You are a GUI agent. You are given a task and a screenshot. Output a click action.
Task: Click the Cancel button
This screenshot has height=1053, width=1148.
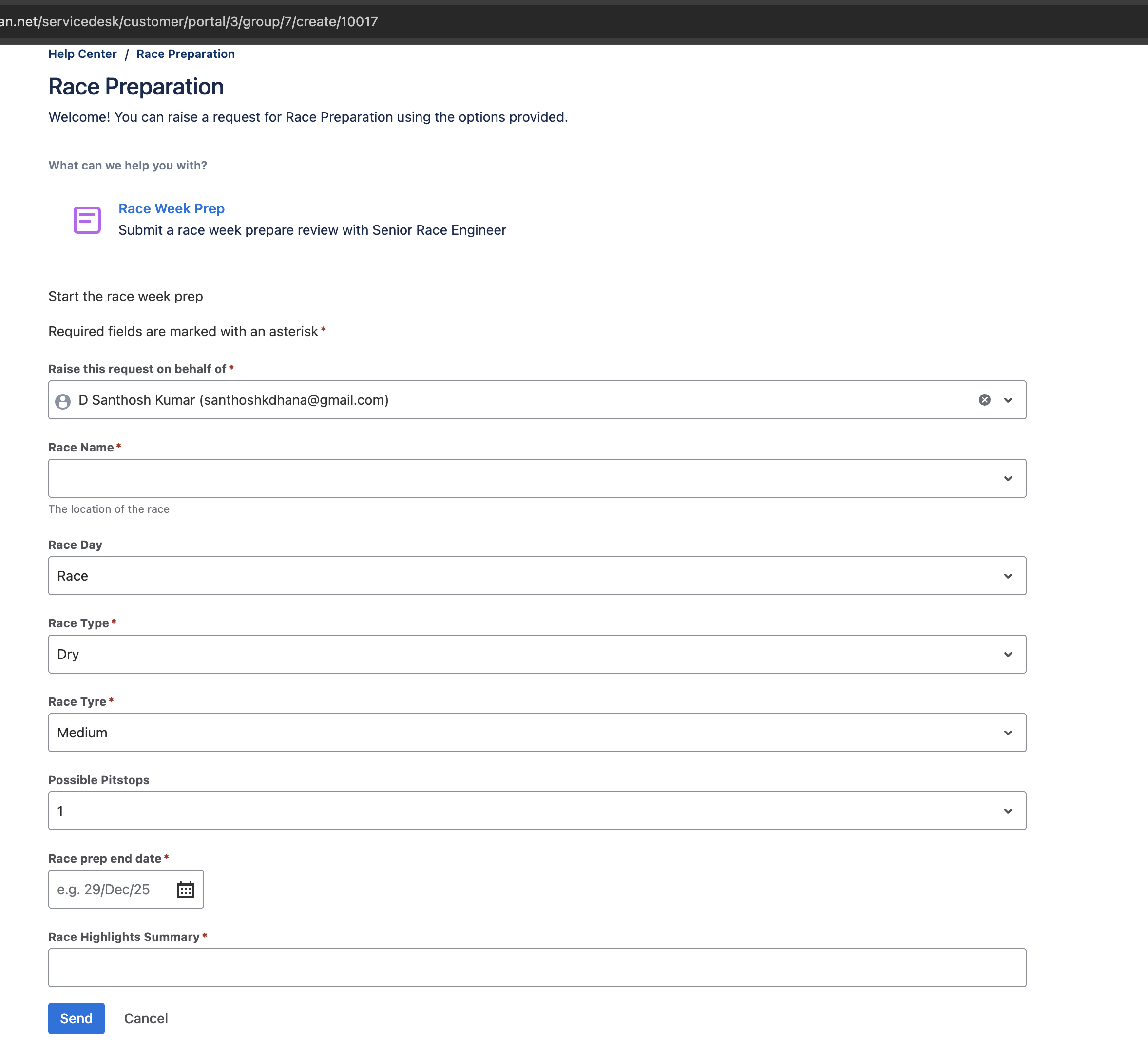pos(146,1018)
